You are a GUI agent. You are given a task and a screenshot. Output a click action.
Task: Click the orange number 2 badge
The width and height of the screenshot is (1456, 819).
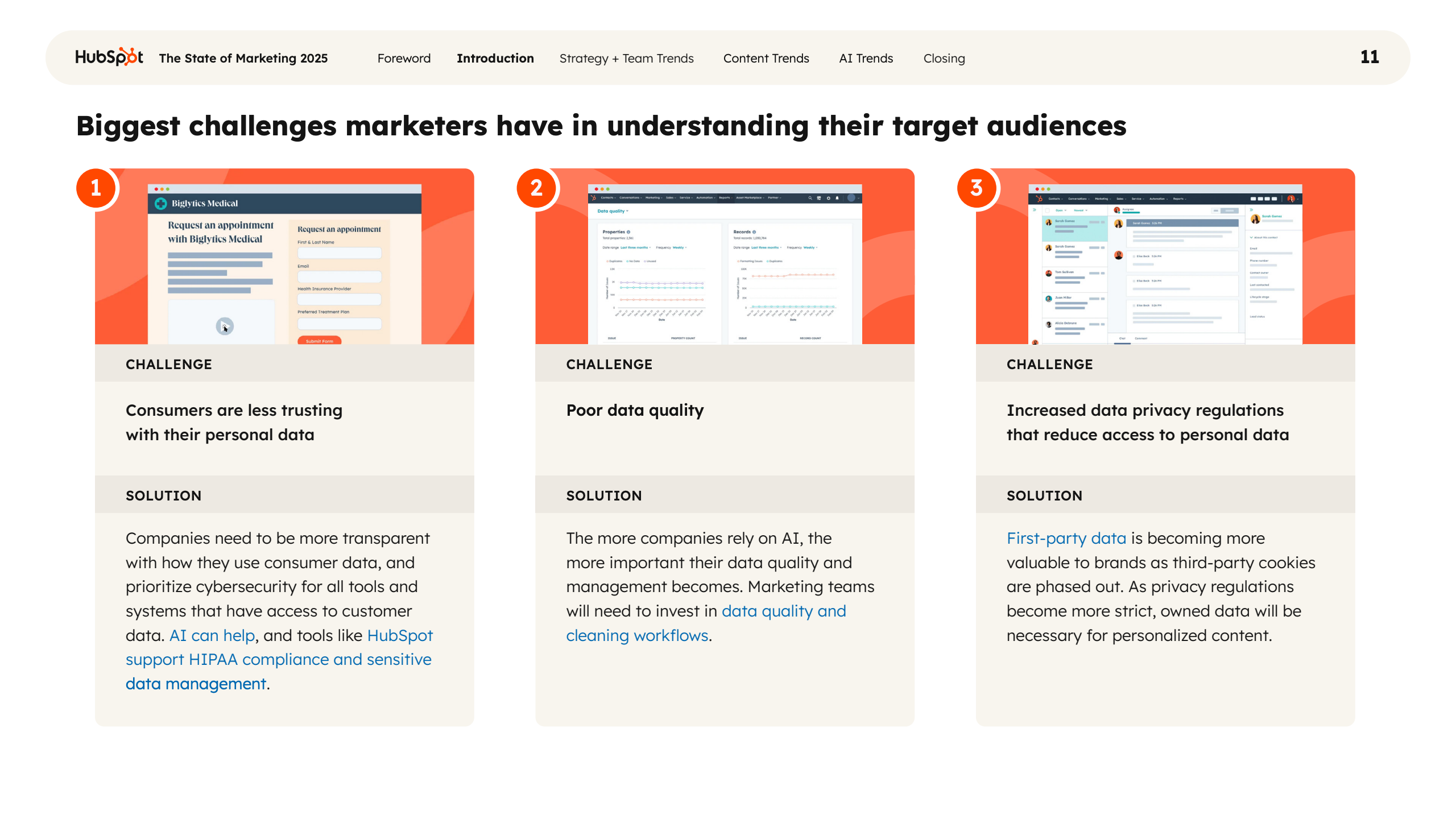coord(536,188)
